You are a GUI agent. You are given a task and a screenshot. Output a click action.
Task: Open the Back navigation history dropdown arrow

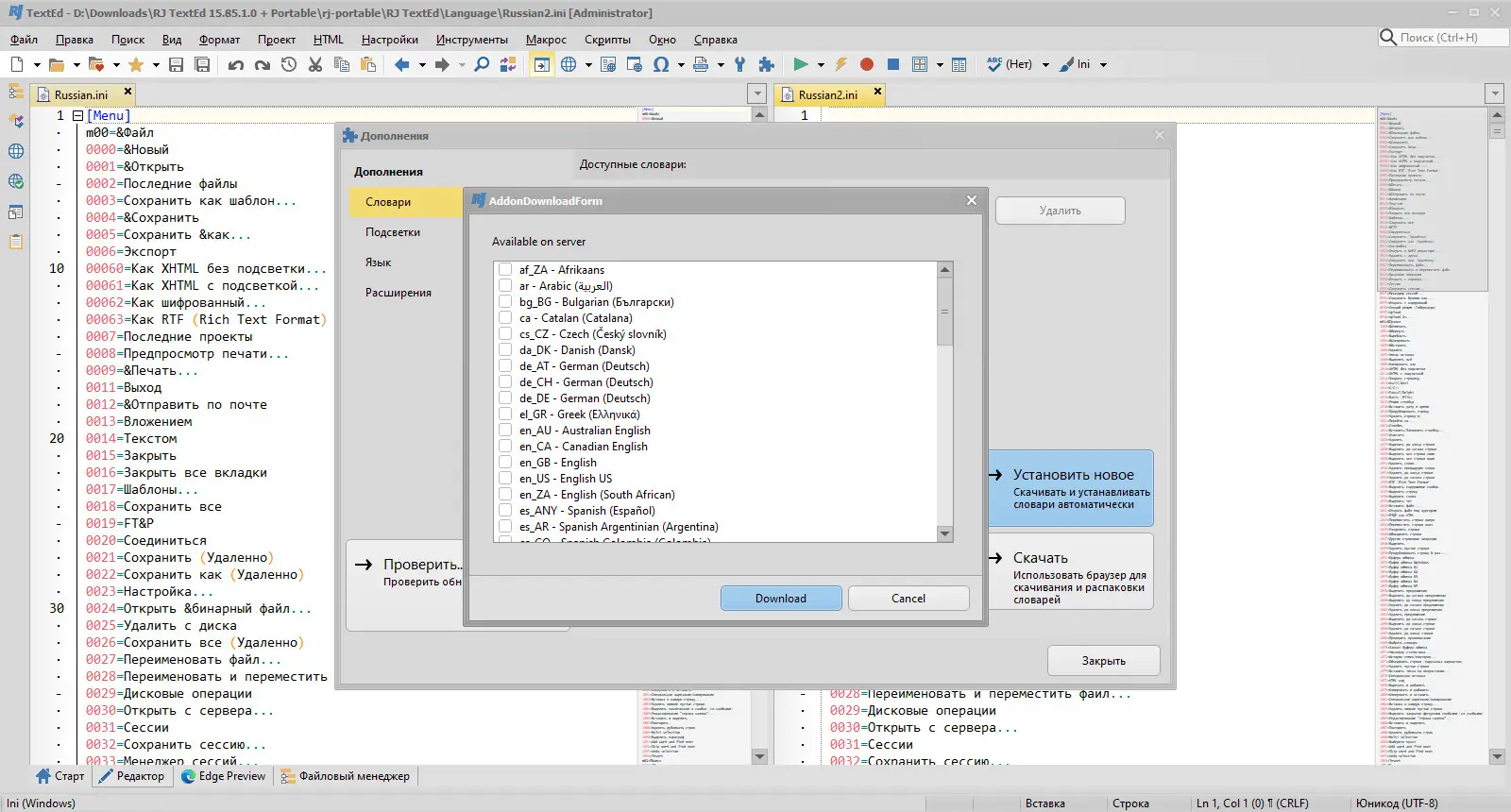(422, 65)
